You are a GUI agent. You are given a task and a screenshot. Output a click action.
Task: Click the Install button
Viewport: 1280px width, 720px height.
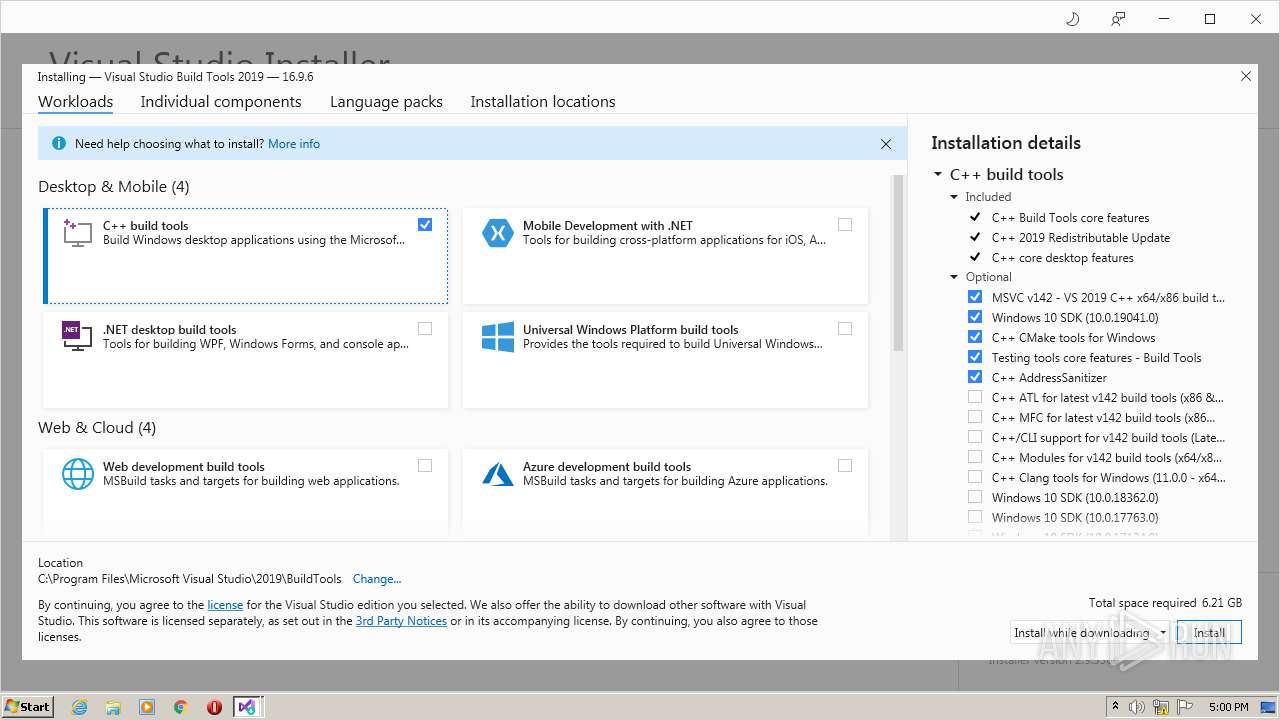[1209, 633]
